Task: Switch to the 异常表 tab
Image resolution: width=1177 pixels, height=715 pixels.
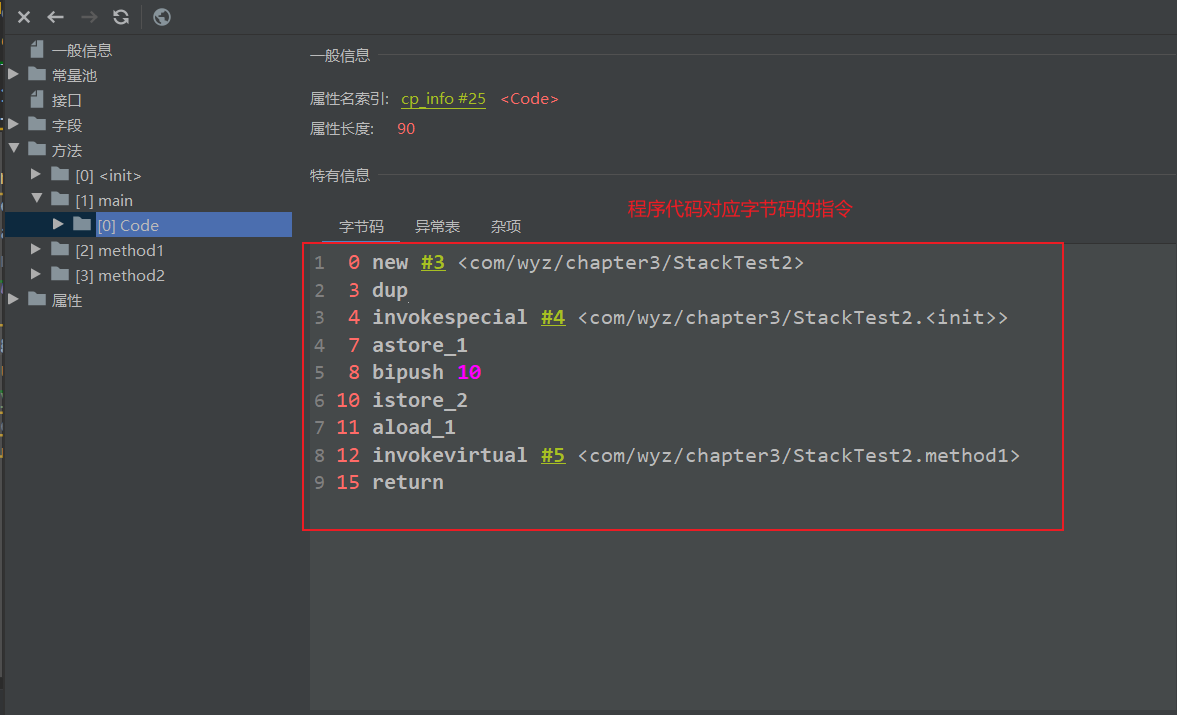Action: 437,227
